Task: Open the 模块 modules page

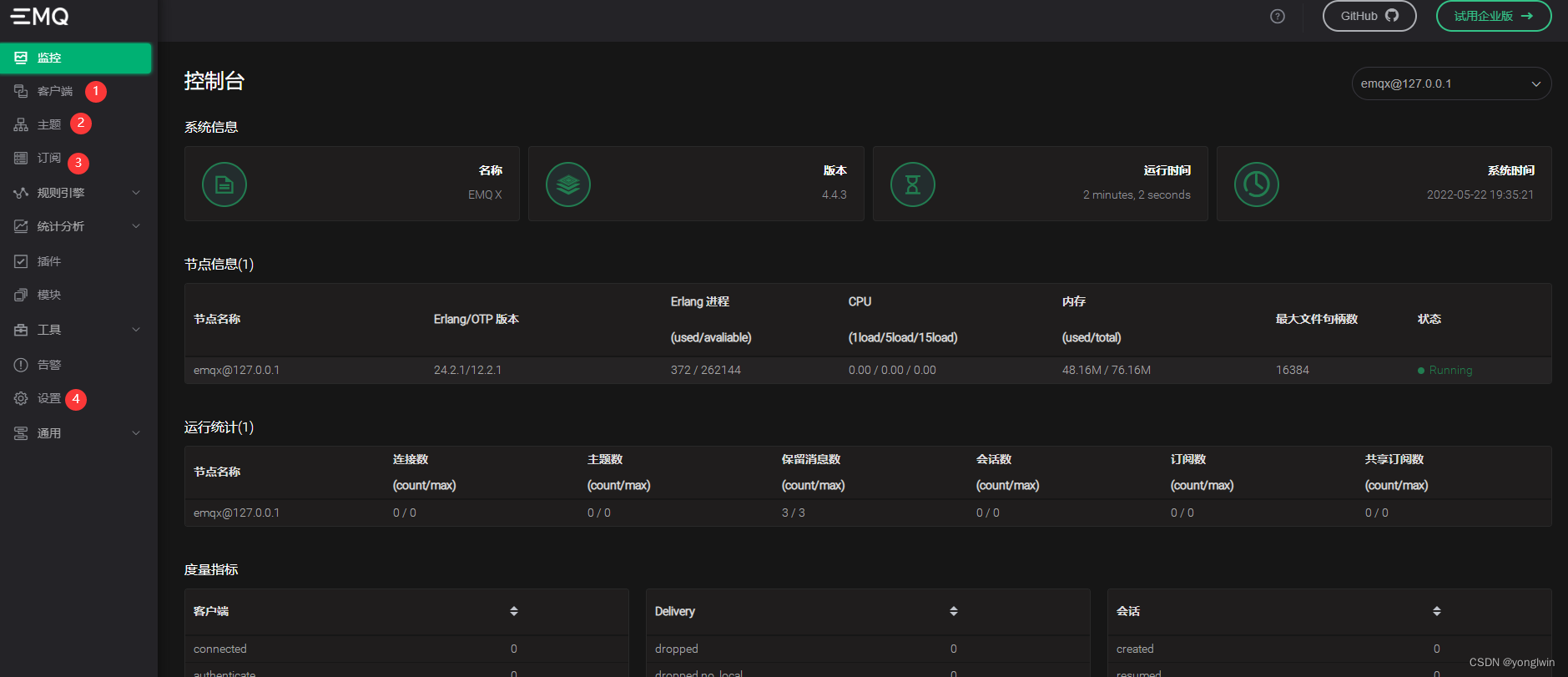Action: (49, 295)
